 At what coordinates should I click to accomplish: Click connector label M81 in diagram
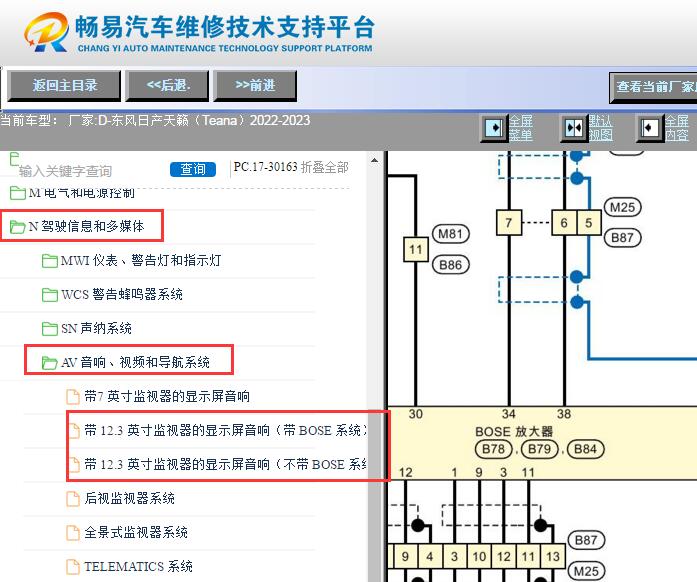tap(451, 234)
